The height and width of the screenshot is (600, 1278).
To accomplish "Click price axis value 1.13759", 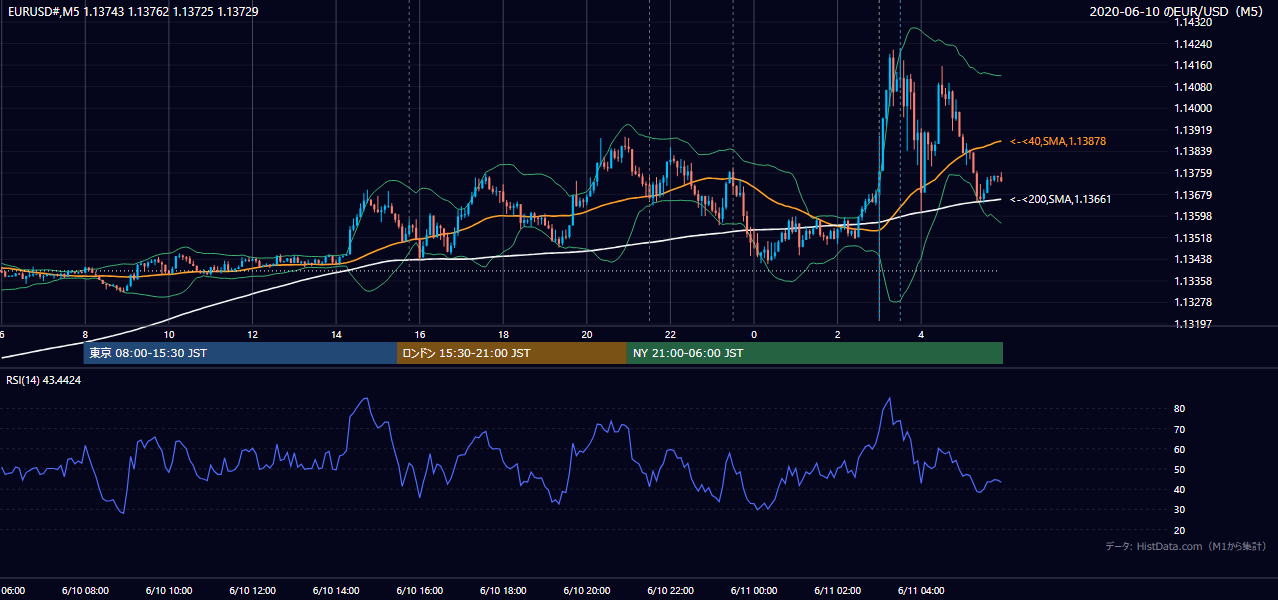I will (x=1192, y=173).
